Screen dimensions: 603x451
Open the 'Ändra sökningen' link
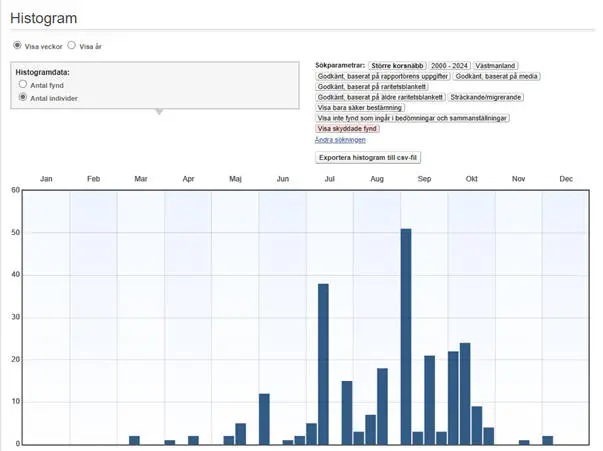click(x=341, y=140)
